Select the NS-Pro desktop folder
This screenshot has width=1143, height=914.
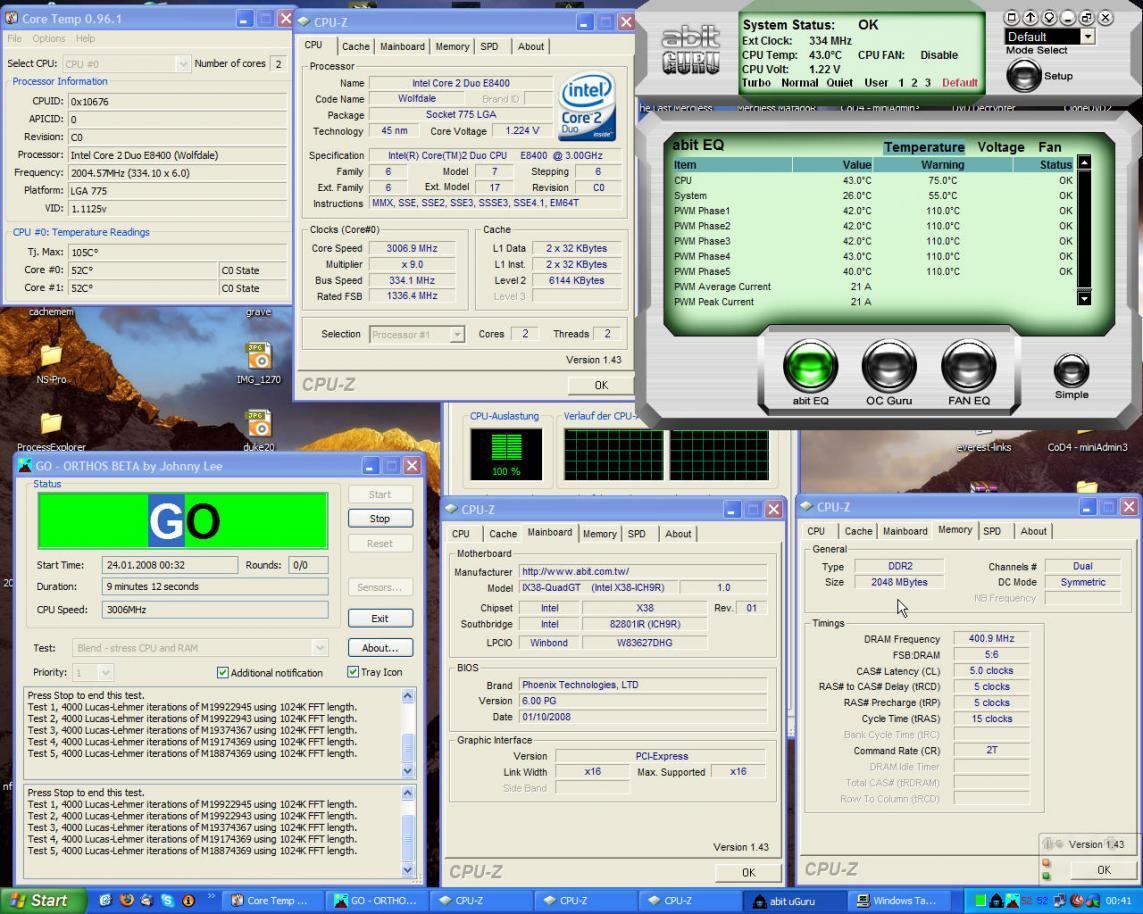pos(51,364)
